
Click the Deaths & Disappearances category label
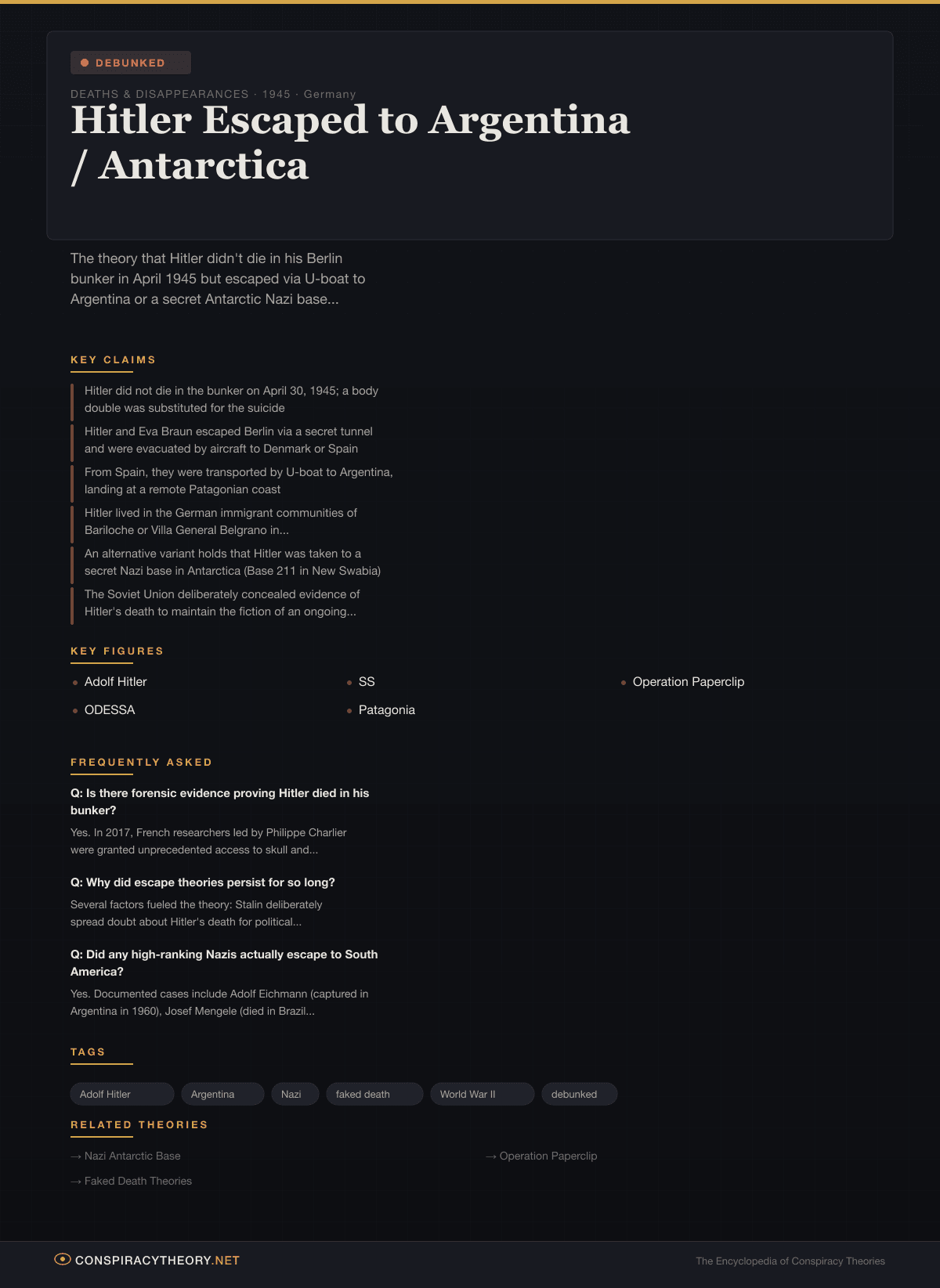point(159,94)
